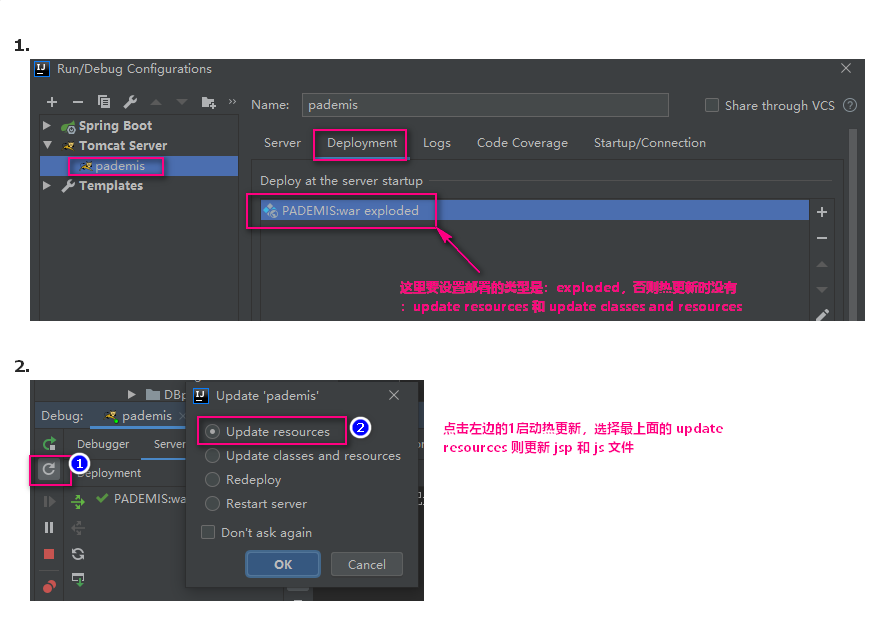Expand the Spring Boot tree node
Viewport: 895px width, 631px height.
pos(47,125)
